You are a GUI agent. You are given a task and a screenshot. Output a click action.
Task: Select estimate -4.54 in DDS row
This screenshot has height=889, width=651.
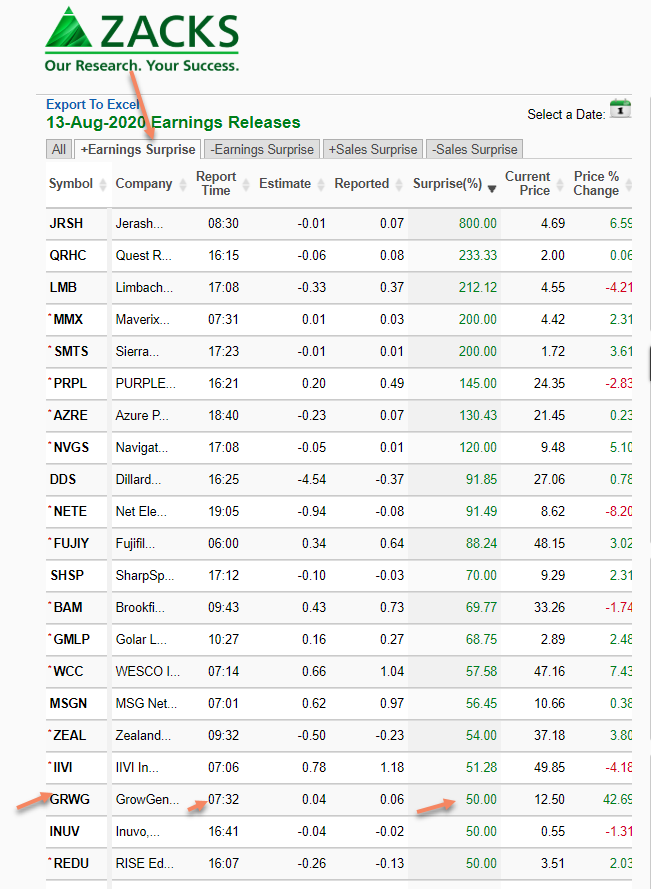coord(312,480)
